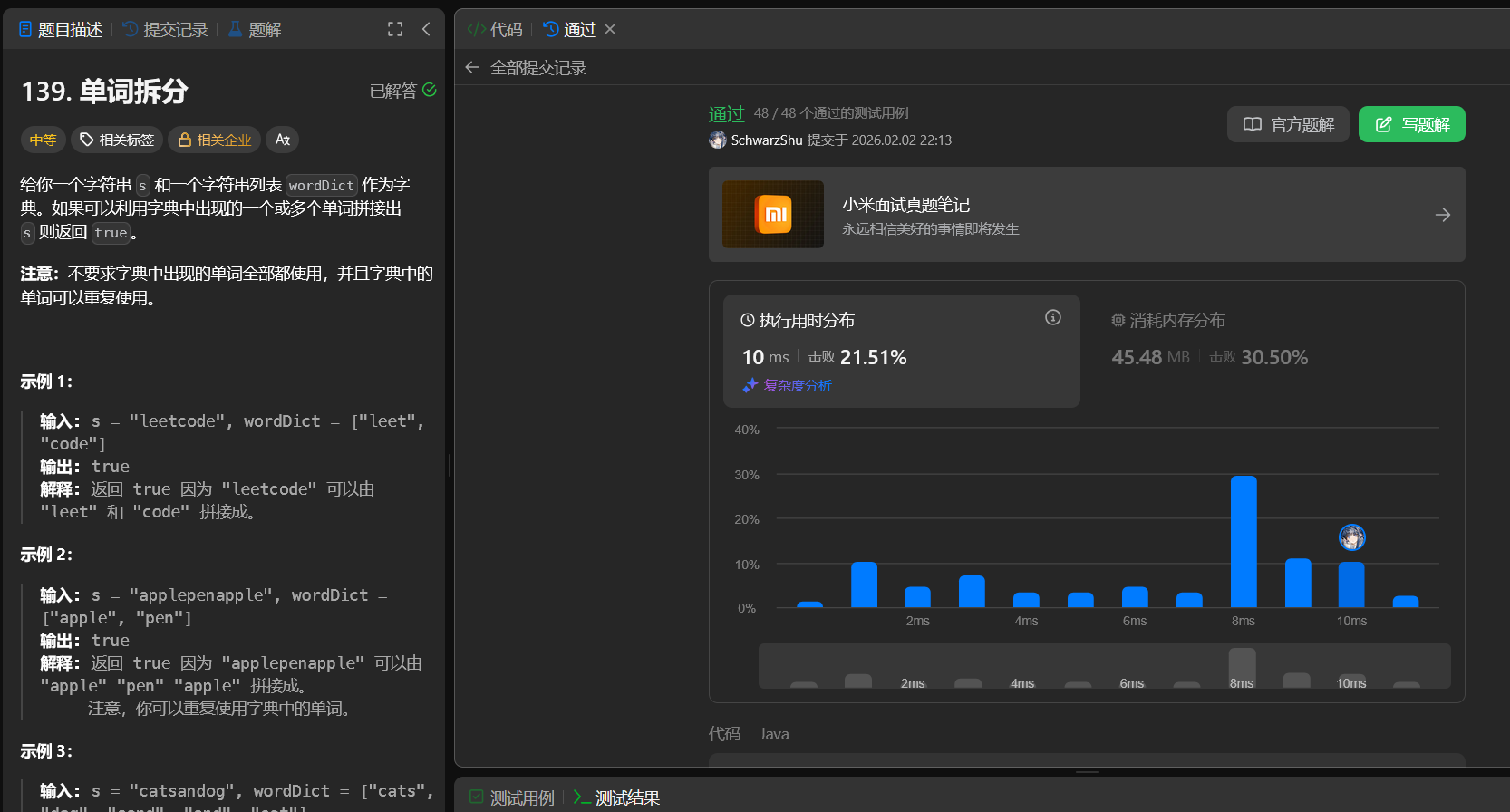Click the info icon in 执行用时分布 card
Screen dimensions: 1510x812
click(x=1052, y=317)
